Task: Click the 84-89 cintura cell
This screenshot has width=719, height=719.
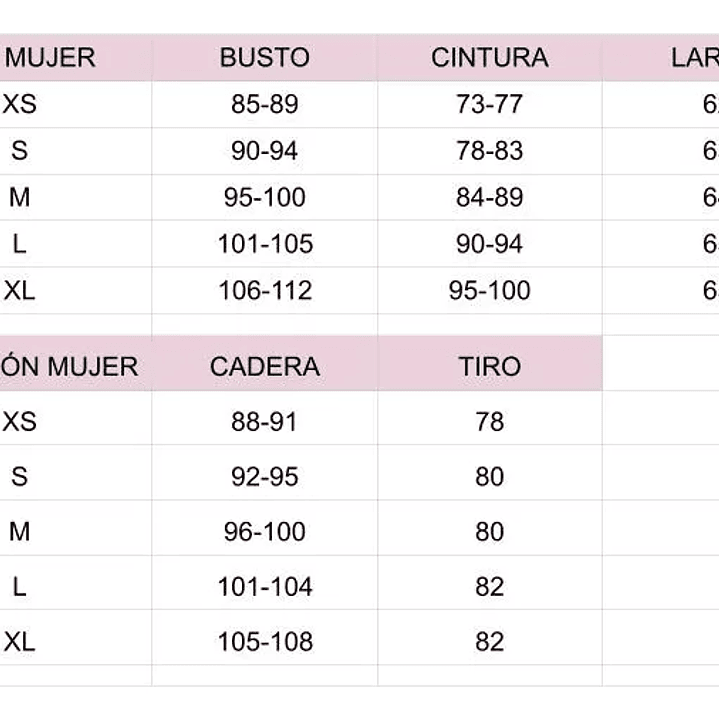Action: 489,197
